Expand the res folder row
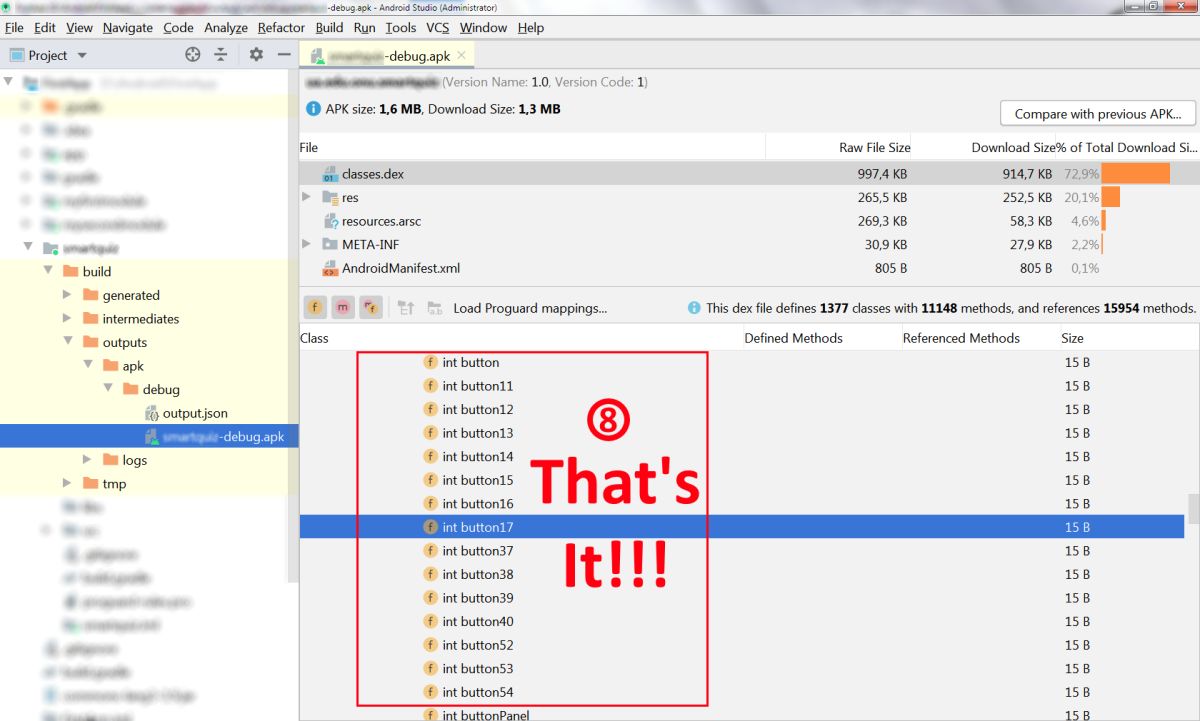 click(x=307, y=198)
